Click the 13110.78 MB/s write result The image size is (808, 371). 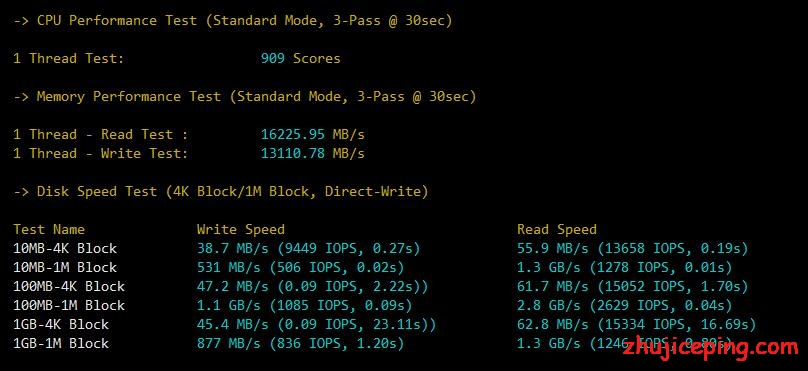click(312, 154)
